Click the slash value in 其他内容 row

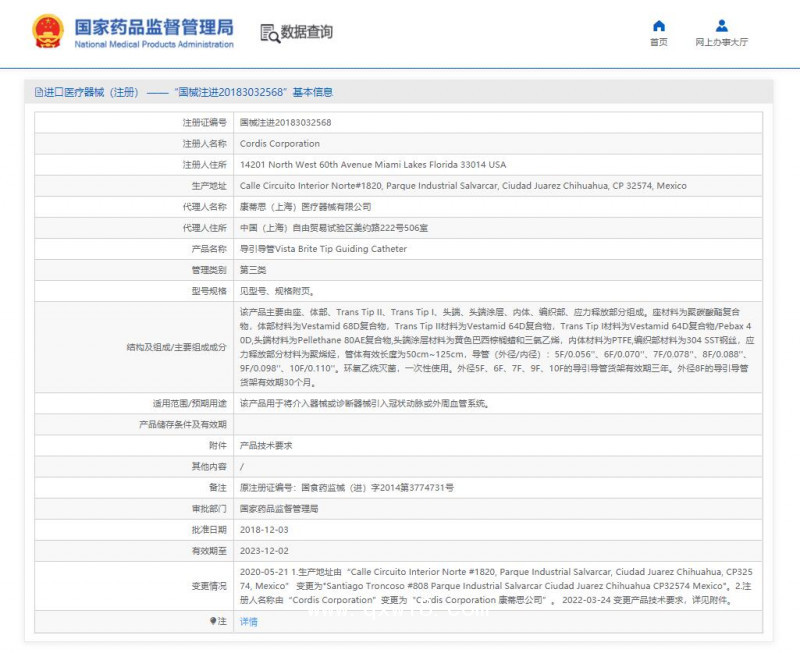pyautogui.click(x=242, y=467)
